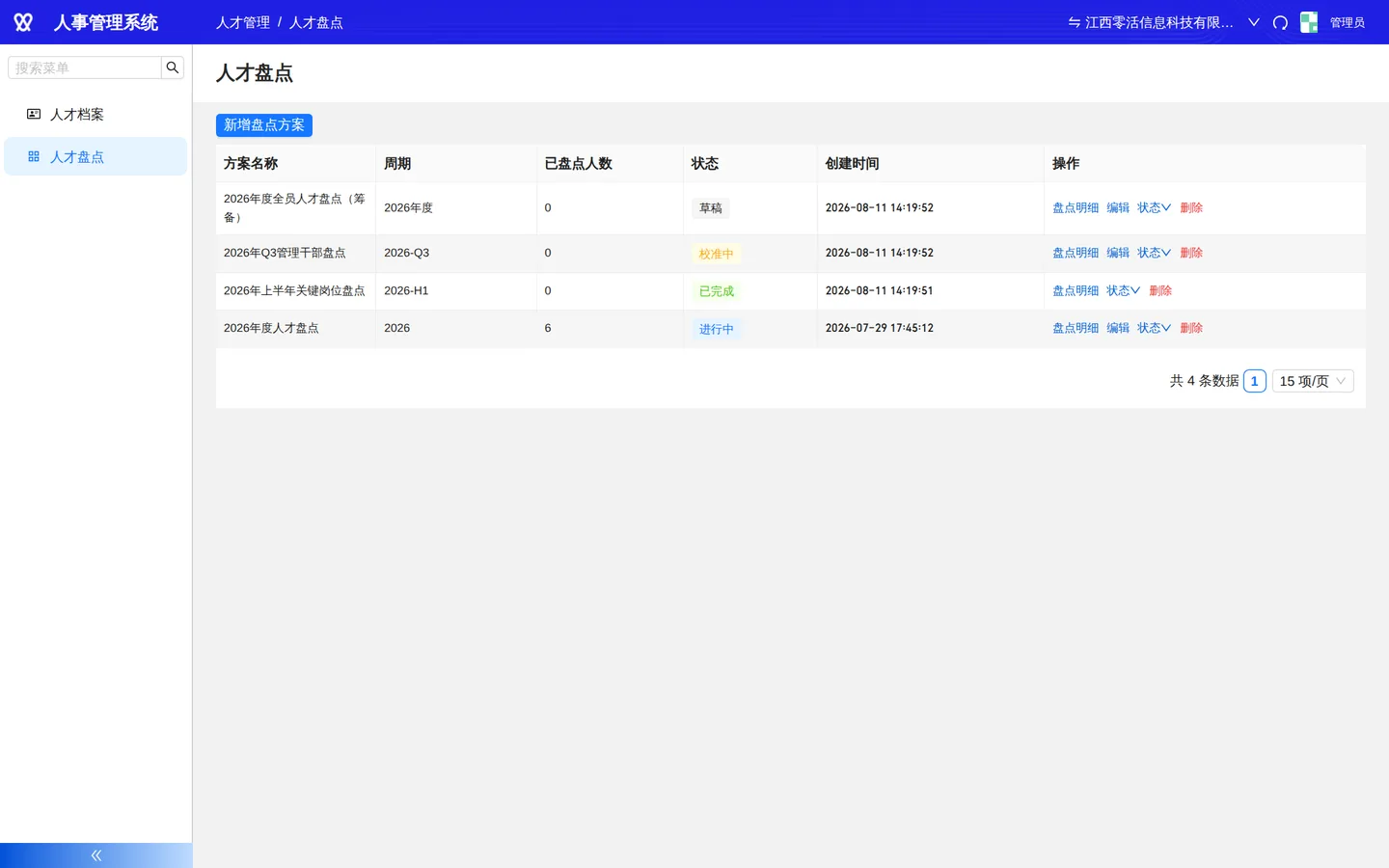This screenshot has width=1389, height=868.
Task: Open the 人才档案 menu item
Action: 95,114
